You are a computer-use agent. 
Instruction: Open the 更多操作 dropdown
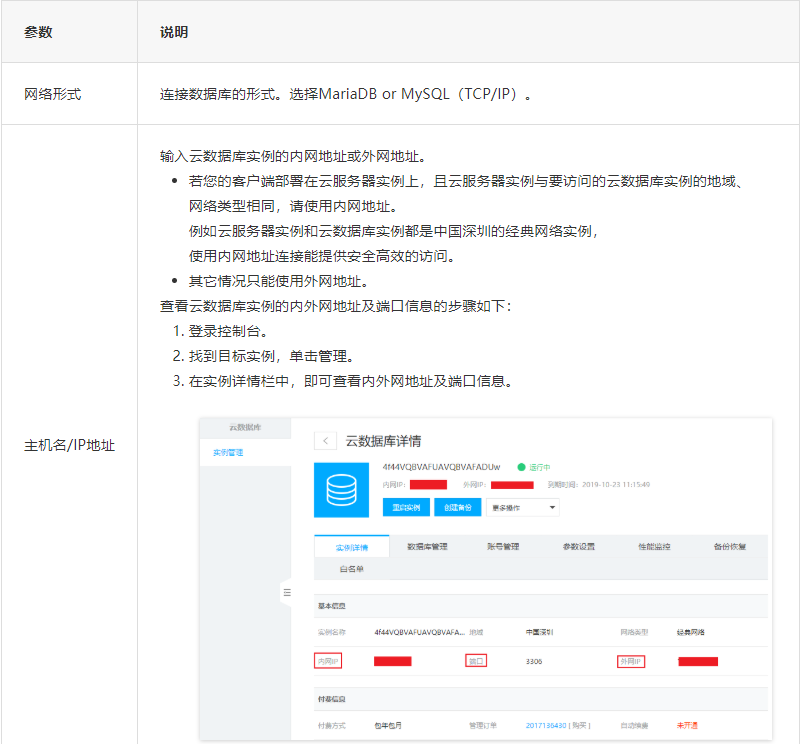click(522, 507)
